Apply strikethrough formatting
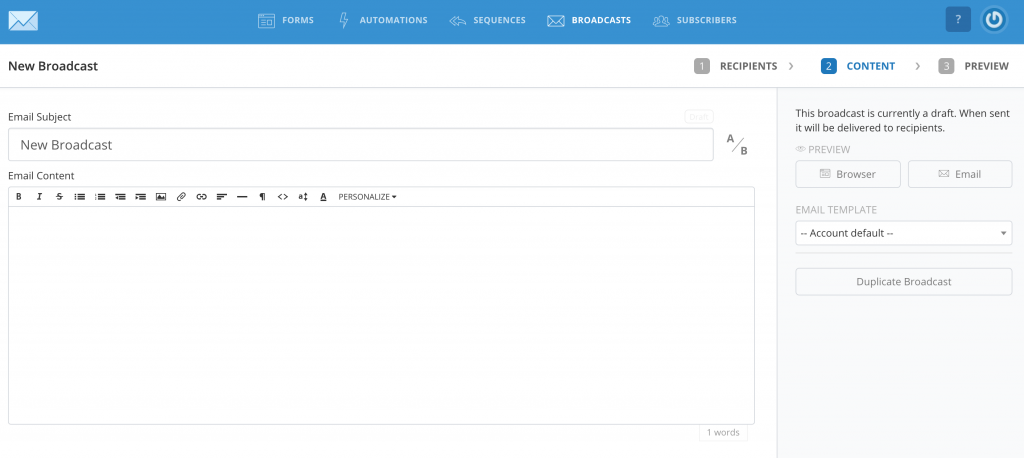 (59, 197)
